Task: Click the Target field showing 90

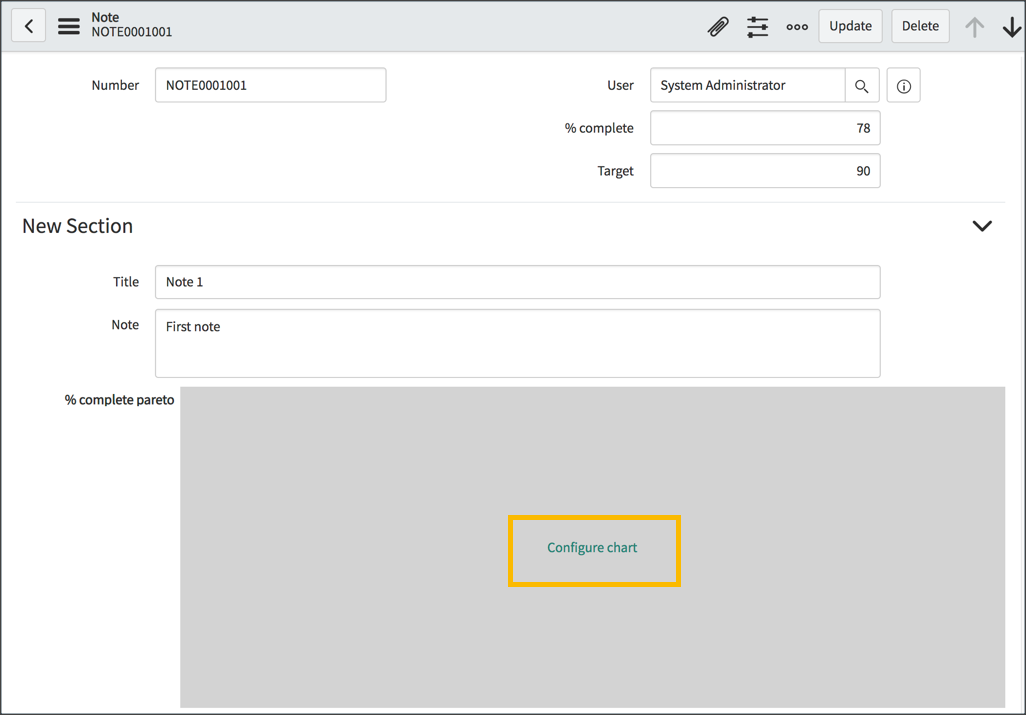Action: coord(765,170)
